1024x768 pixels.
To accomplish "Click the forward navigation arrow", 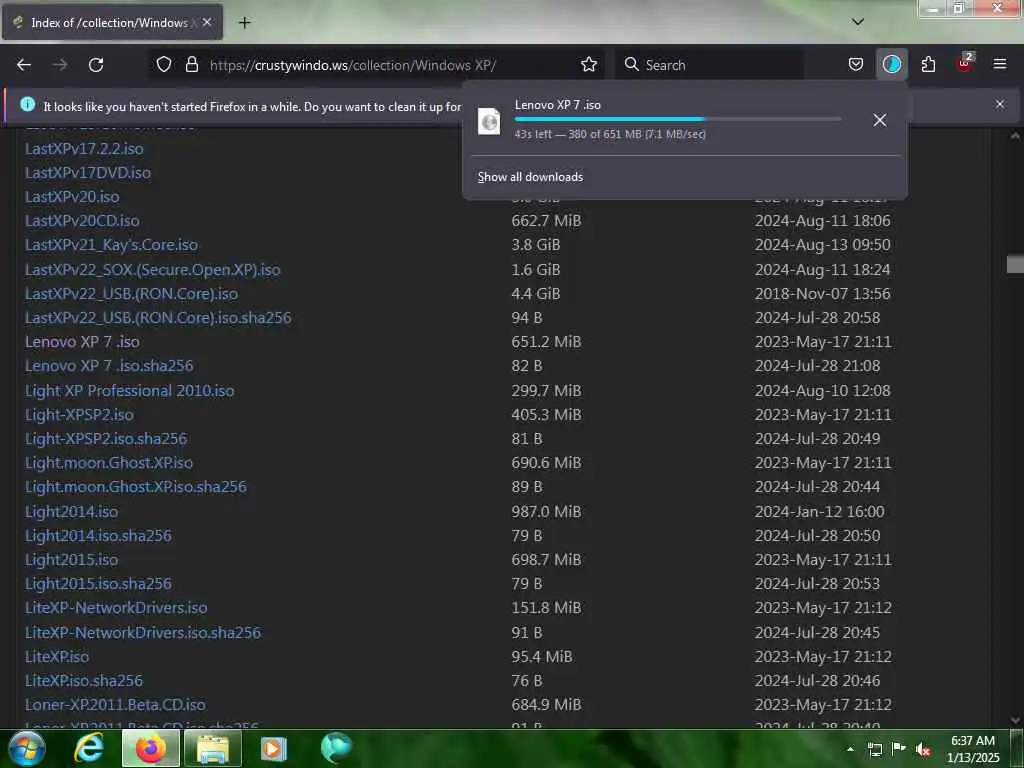I will (60, 65).
